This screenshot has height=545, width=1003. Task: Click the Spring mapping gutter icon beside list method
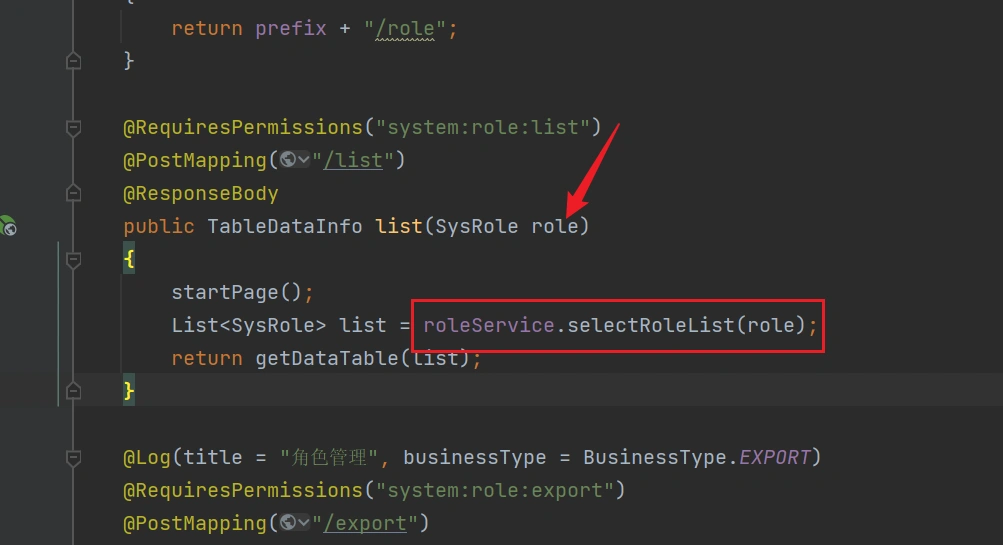pos(7,226)
